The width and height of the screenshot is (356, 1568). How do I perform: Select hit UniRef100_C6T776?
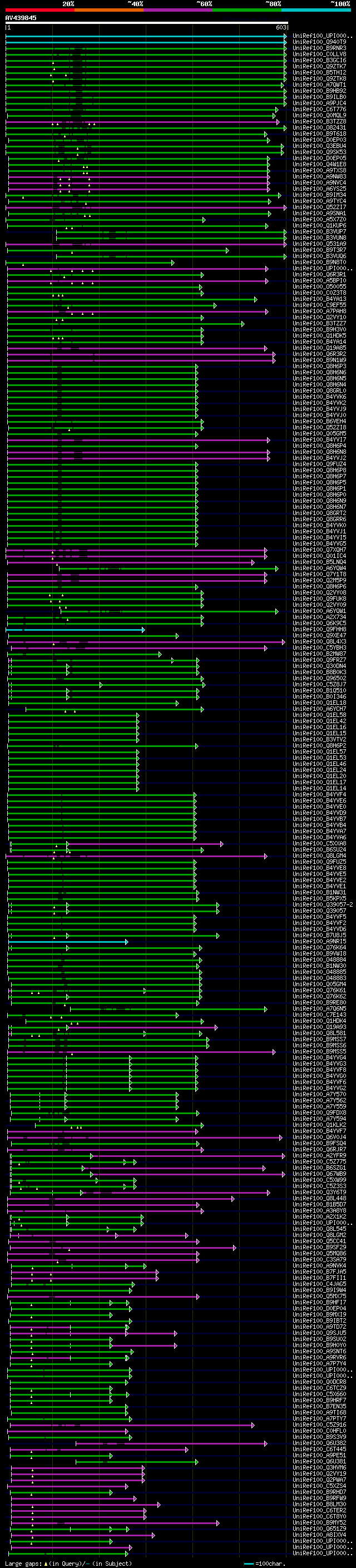[319, 110]
